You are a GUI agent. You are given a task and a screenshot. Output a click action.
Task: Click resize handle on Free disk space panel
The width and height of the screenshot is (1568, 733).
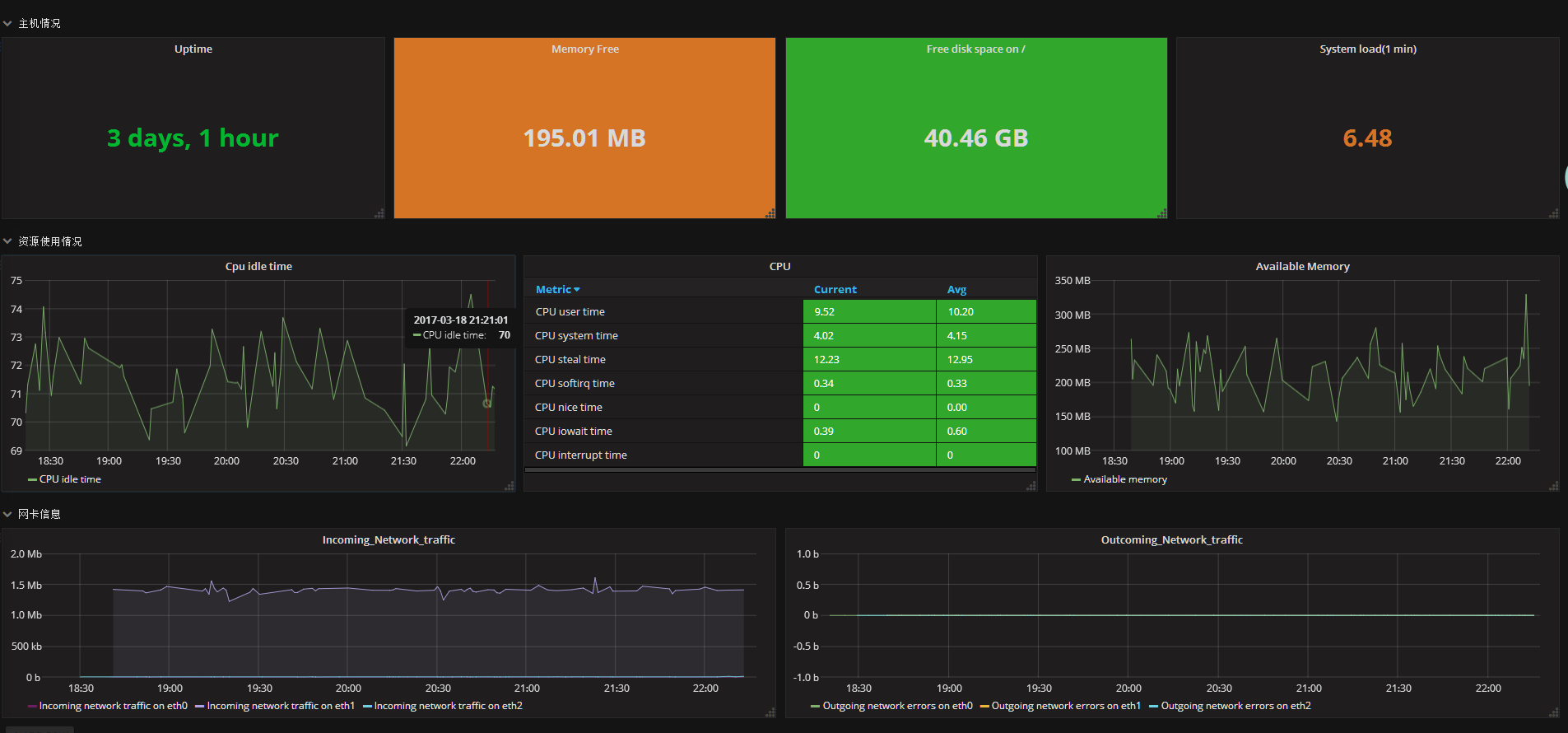click(1162, 213)
